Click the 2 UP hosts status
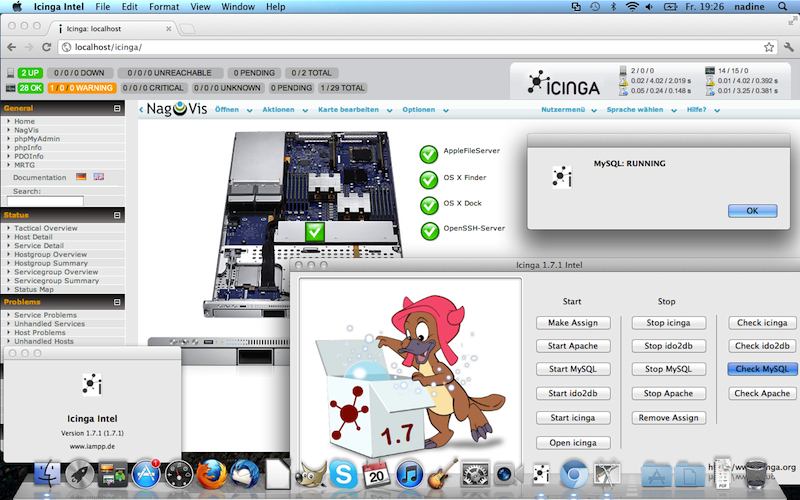This screenshot has height=500, width=800. [30, 73]
